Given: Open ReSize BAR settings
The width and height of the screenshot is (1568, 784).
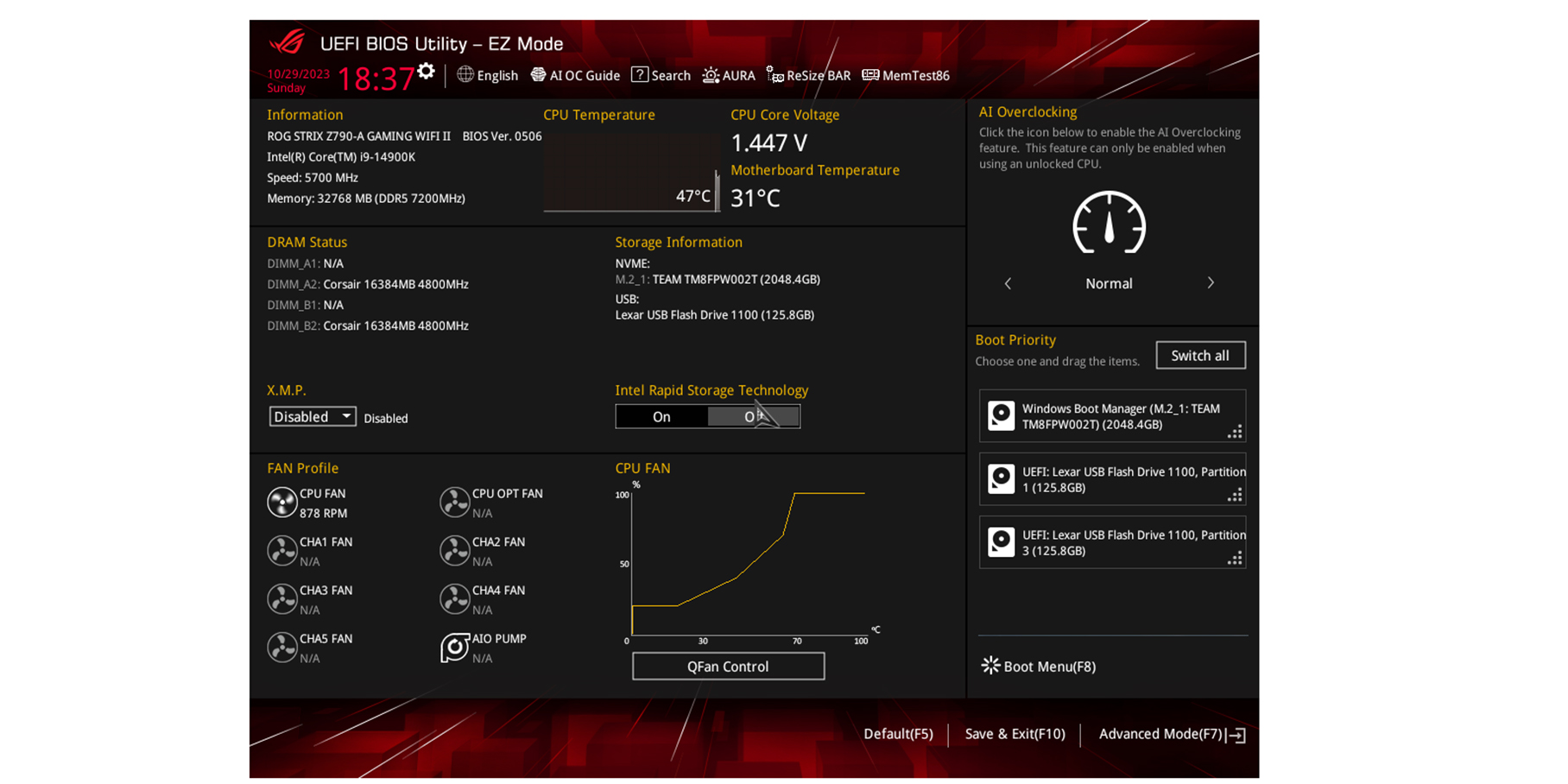Looking at the screenshot, I should 808,75.
